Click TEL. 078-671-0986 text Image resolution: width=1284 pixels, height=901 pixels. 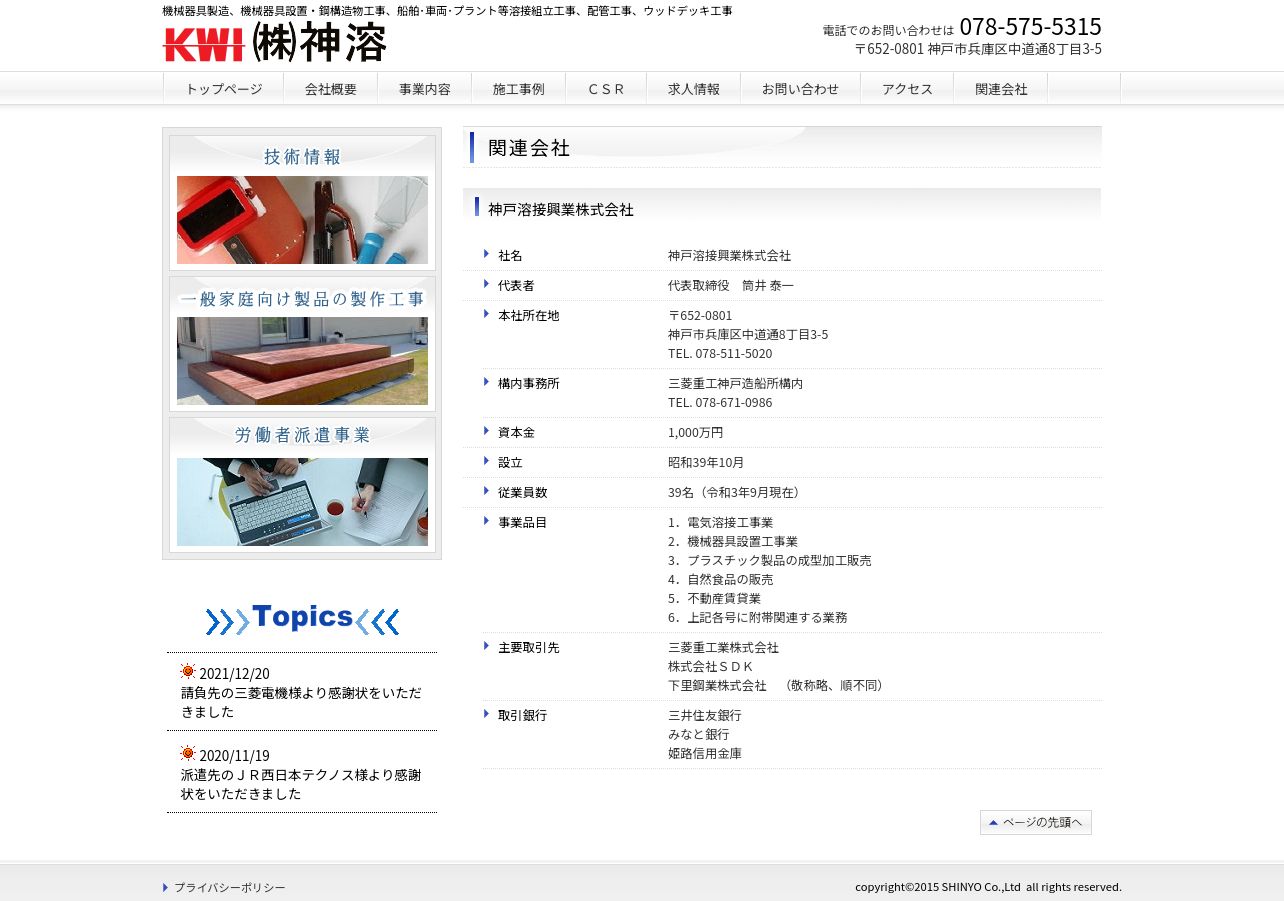[x=720, y=402]
